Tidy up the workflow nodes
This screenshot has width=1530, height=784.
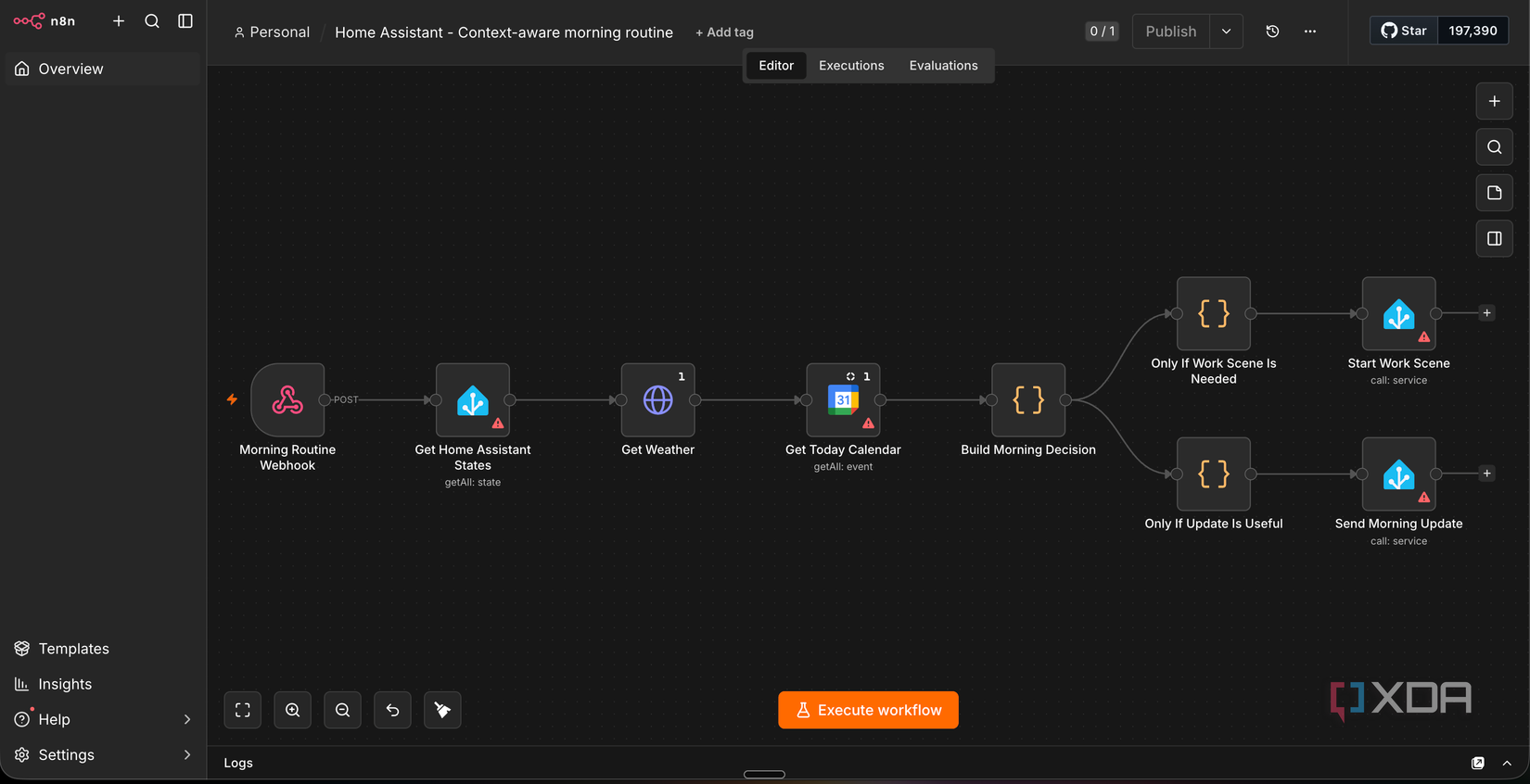click(443, 710)
